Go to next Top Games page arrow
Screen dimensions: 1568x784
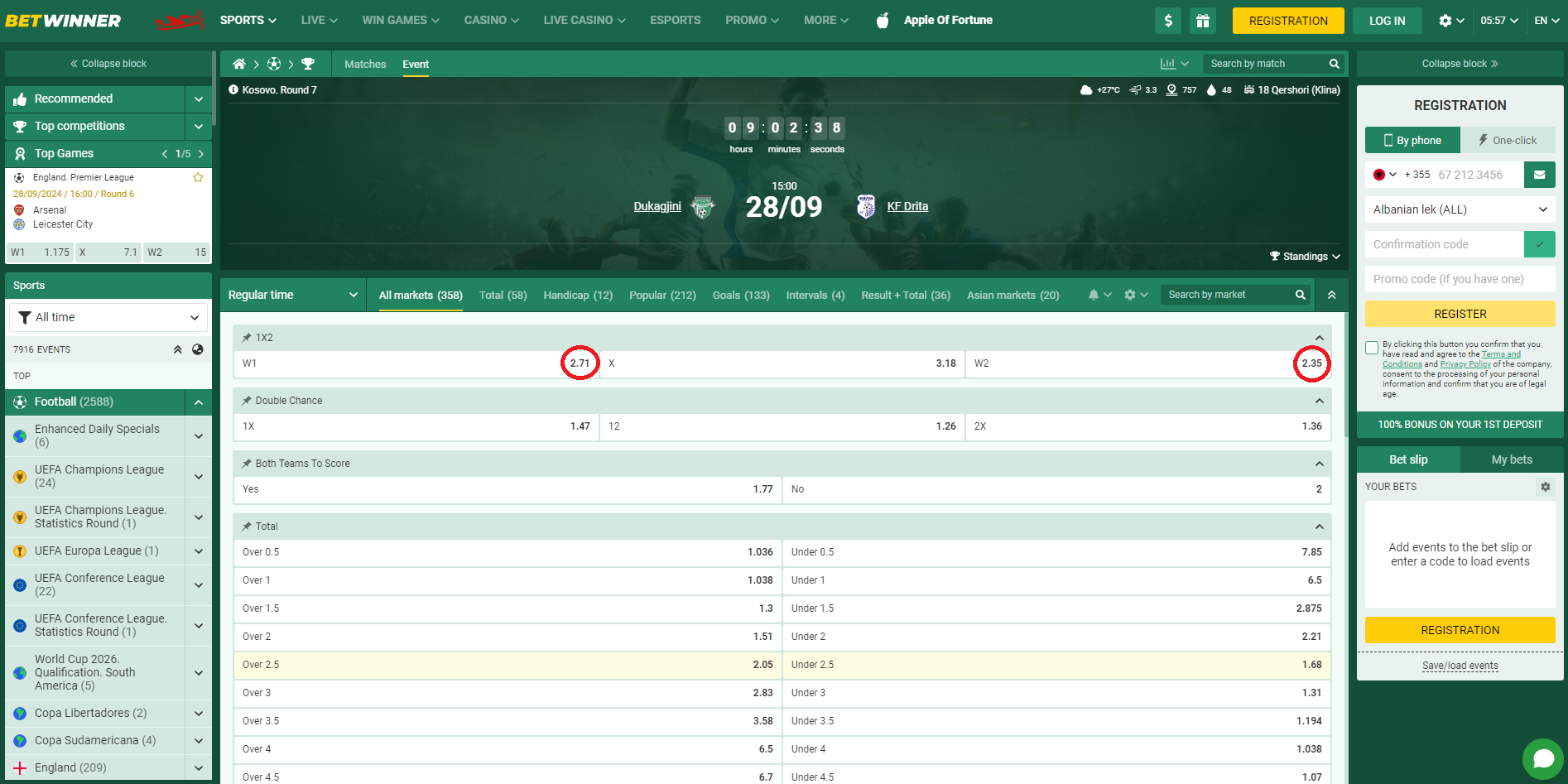(x=200, y=154)
